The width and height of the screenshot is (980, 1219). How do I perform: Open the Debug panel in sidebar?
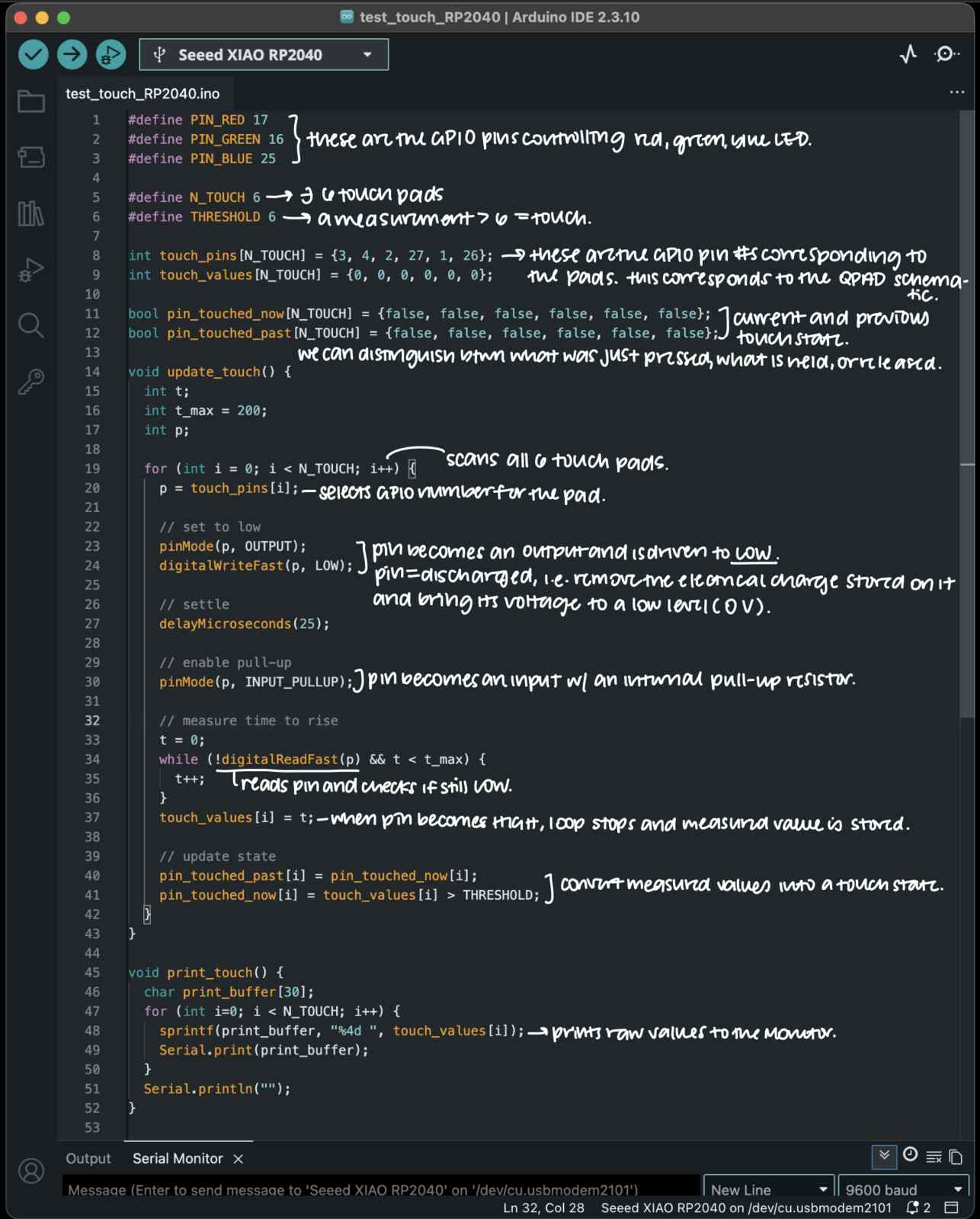31,270
